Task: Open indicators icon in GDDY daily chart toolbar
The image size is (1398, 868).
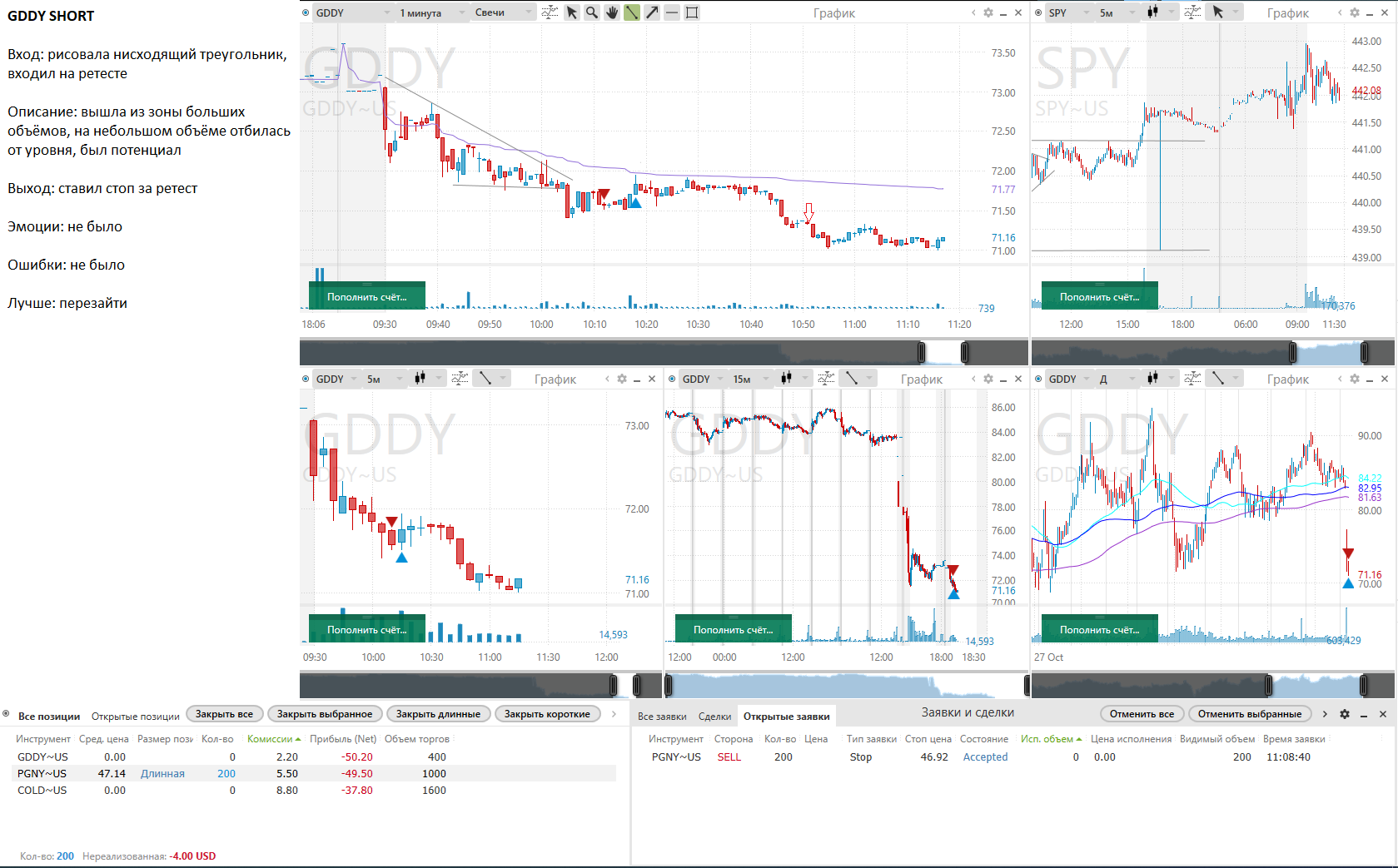Action: click(1192, 379)
